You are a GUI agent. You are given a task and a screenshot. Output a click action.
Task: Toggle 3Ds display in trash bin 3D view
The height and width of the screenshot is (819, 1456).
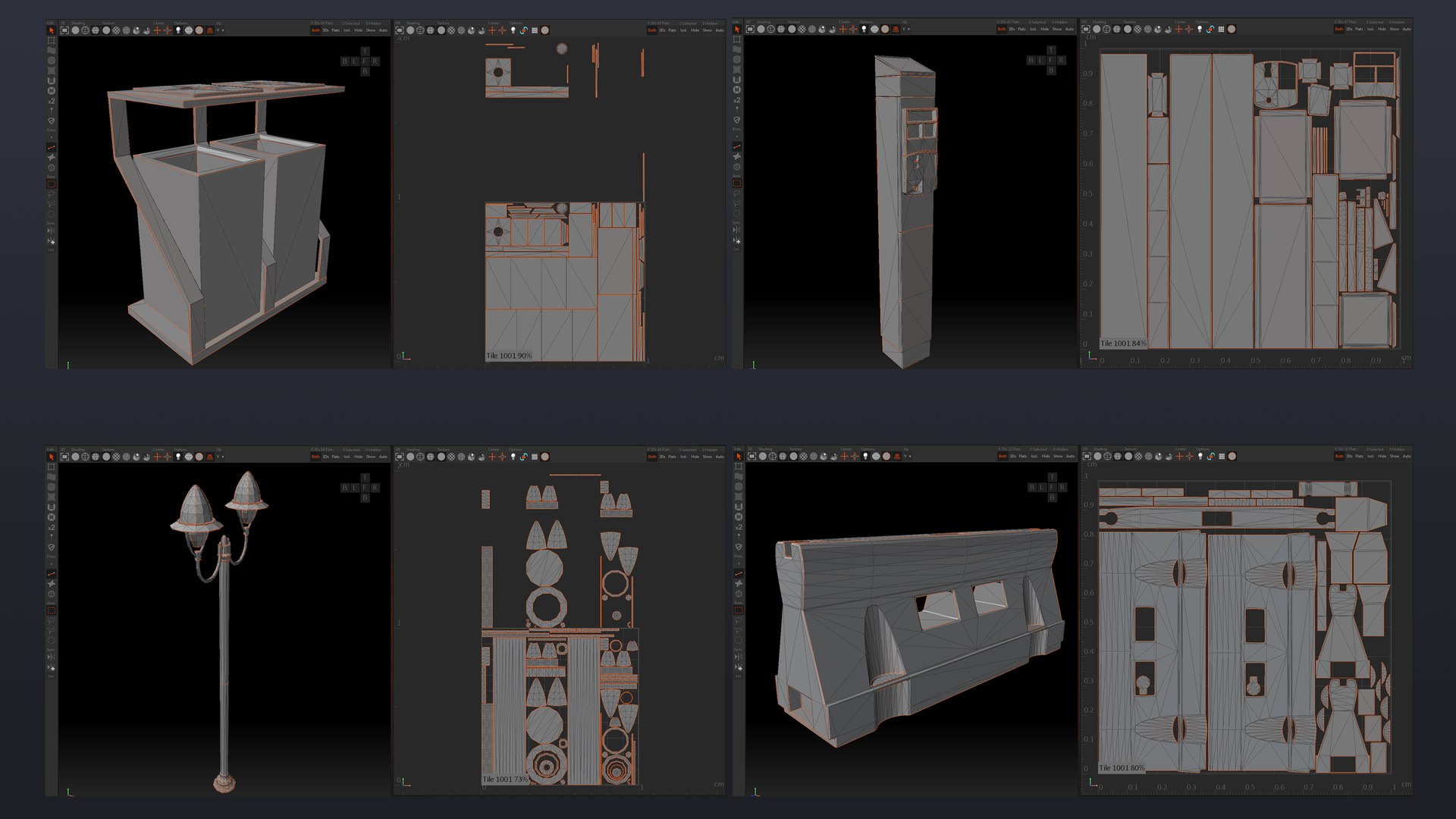click(326, 30)
